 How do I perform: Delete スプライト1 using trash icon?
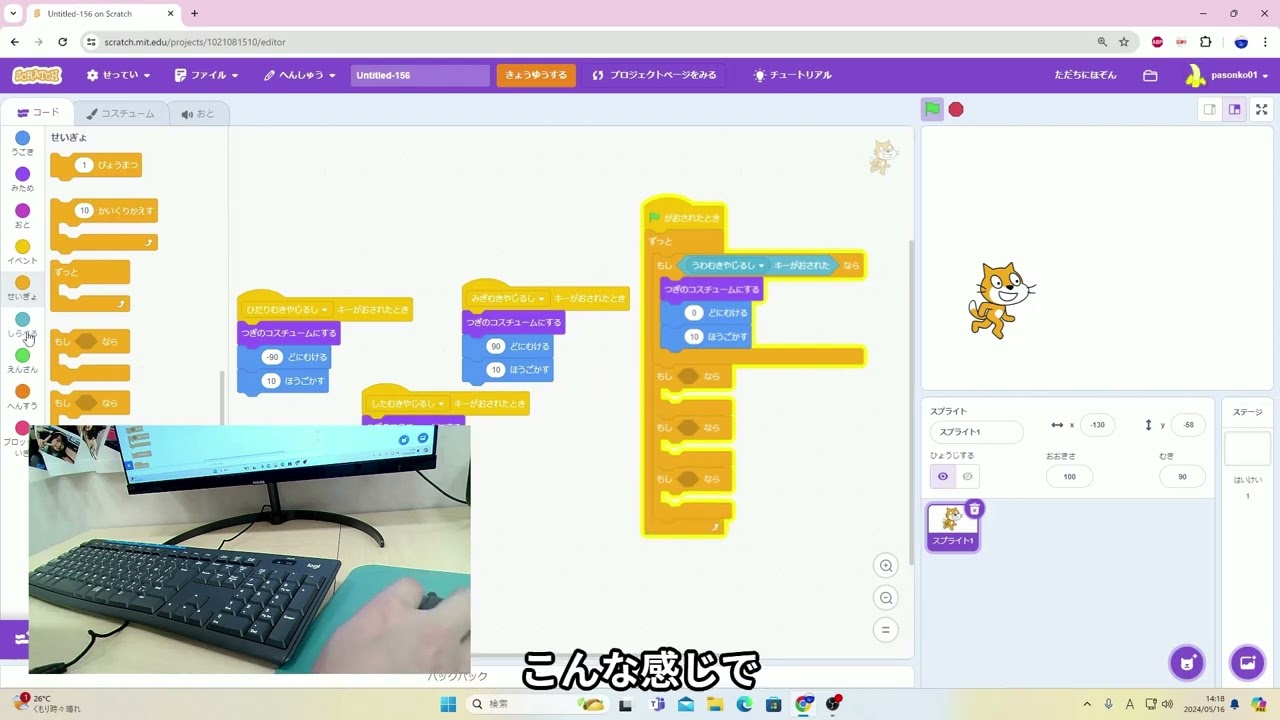coord(974,509)
